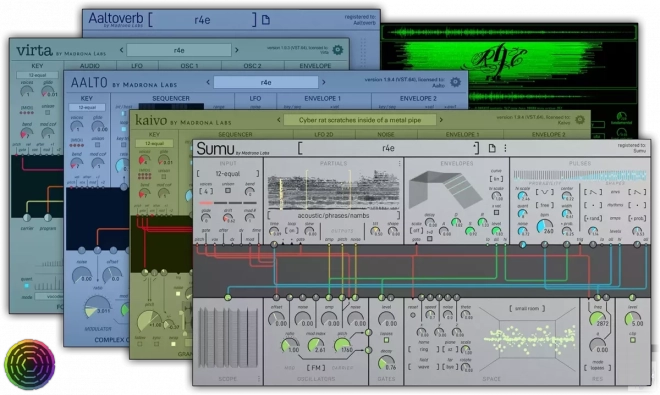Click the Sumu r4e preset name field
This screenshot has height=395, width=660.
pos(388,148)
